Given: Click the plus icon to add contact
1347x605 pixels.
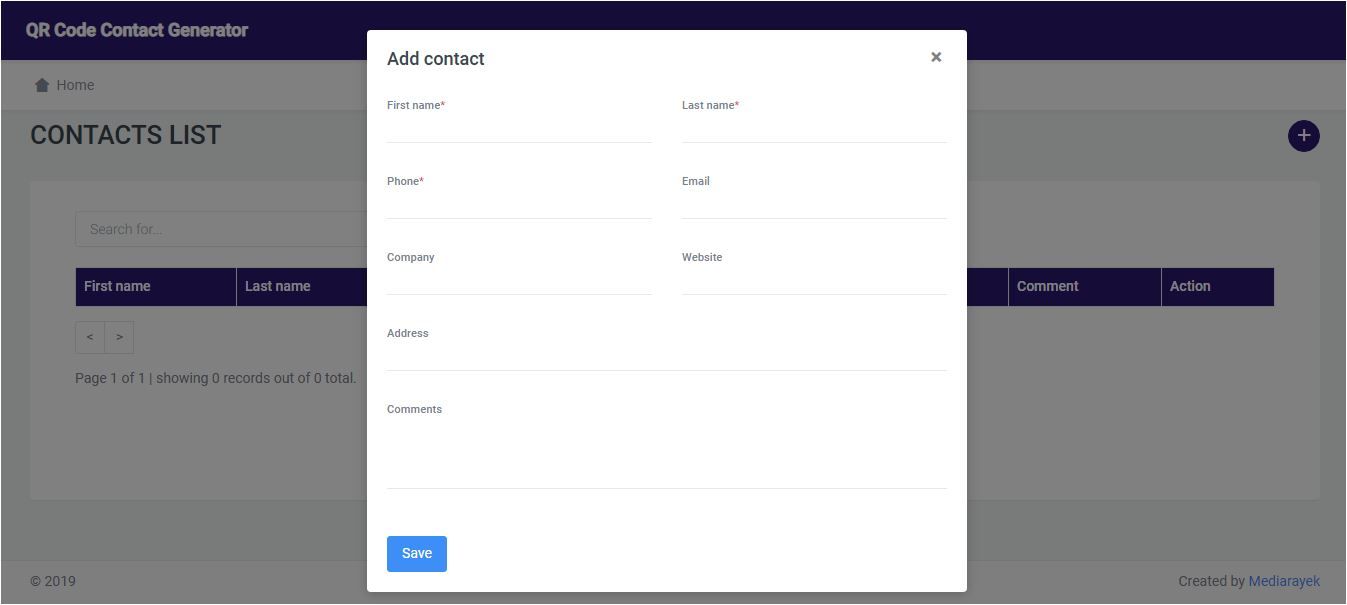Looking at the screenshot, I should [x=1303, y=136].
